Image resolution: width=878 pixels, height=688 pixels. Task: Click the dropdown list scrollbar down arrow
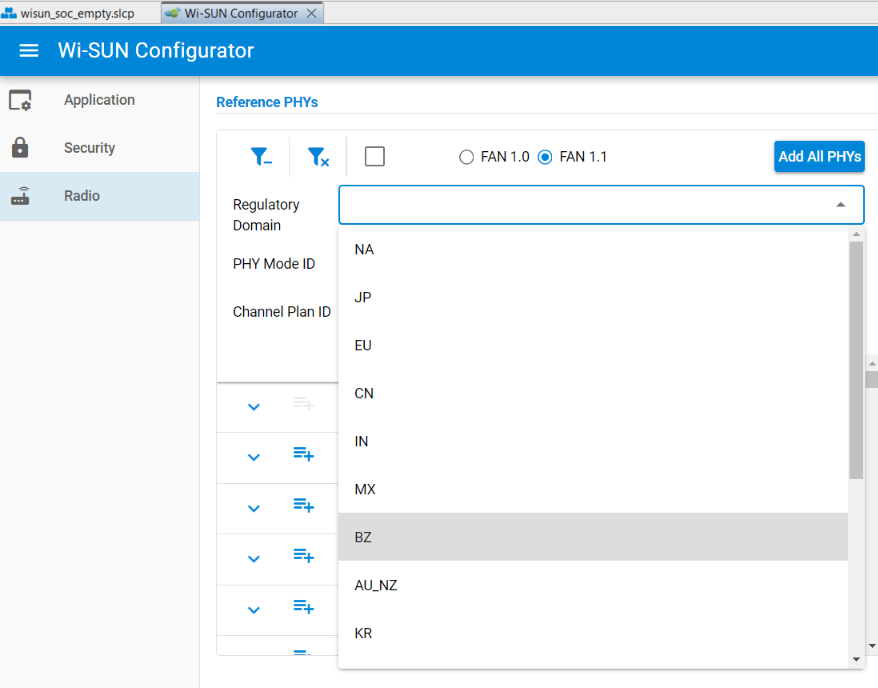(x=856, y=659)
